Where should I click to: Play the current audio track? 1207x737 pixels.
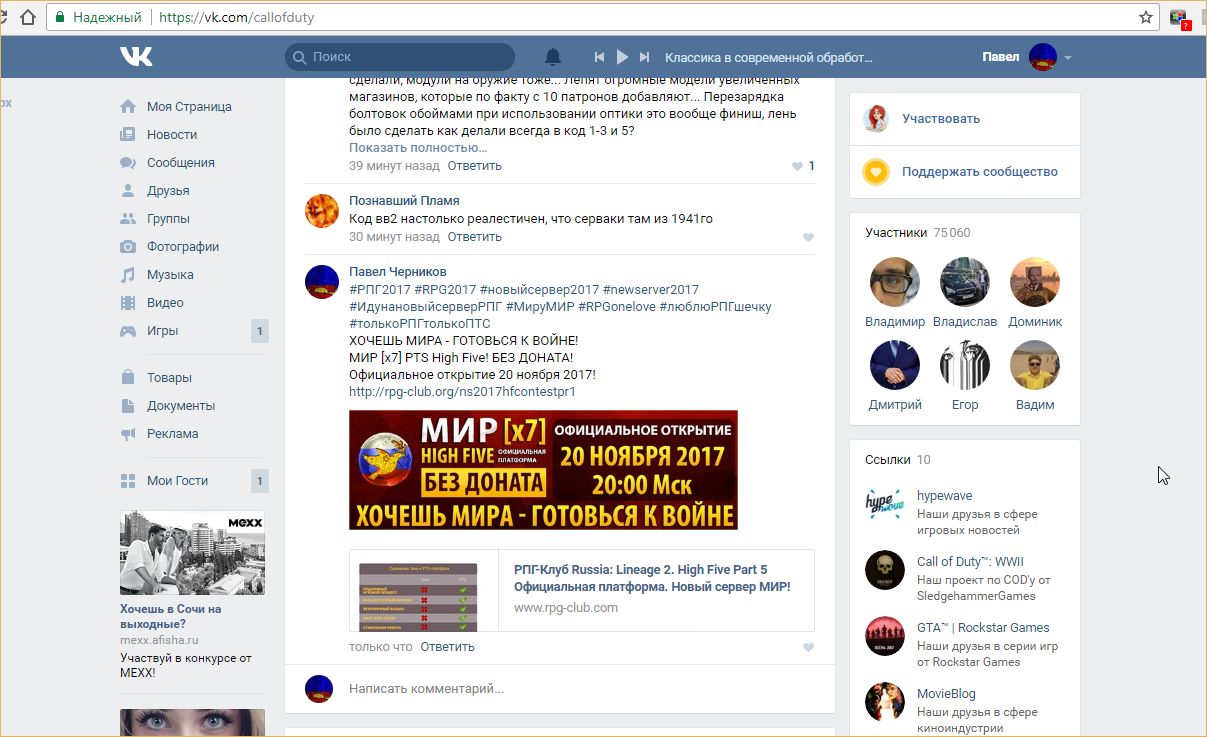[622, 57]
